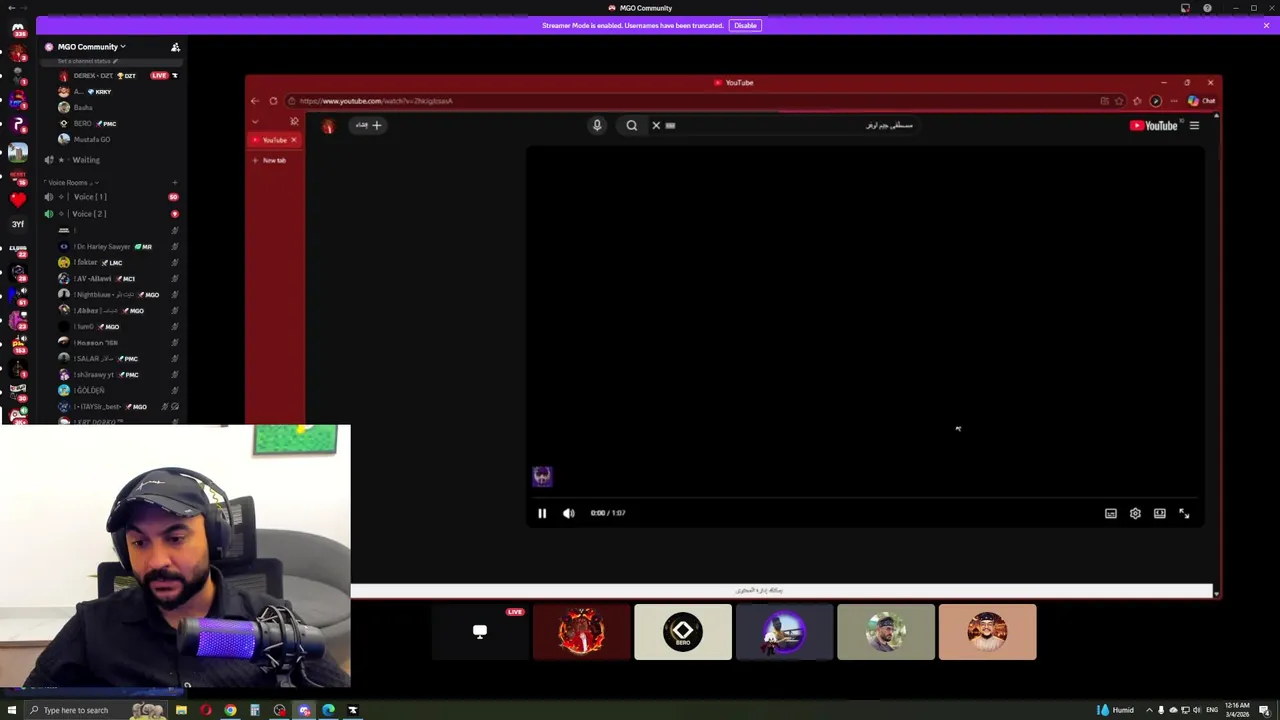The image size is (1280, 720).
Task: Mute the YouTube video volume
Action: pyautogui.click(x=568, y=513)
